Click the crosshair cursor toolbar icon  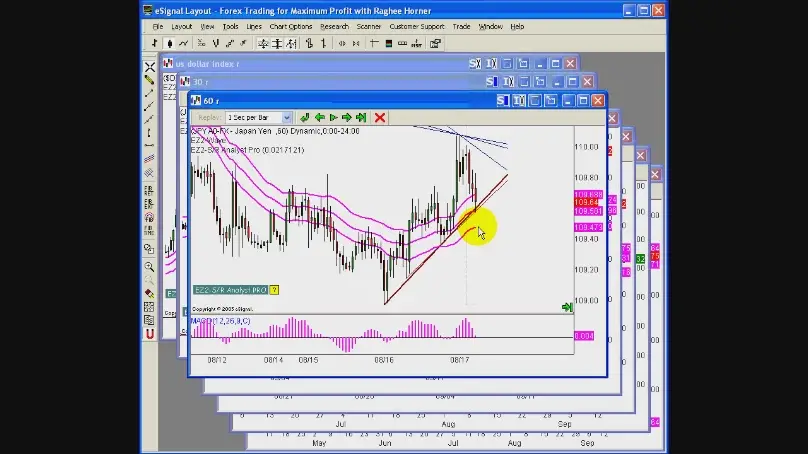point(374,44)
